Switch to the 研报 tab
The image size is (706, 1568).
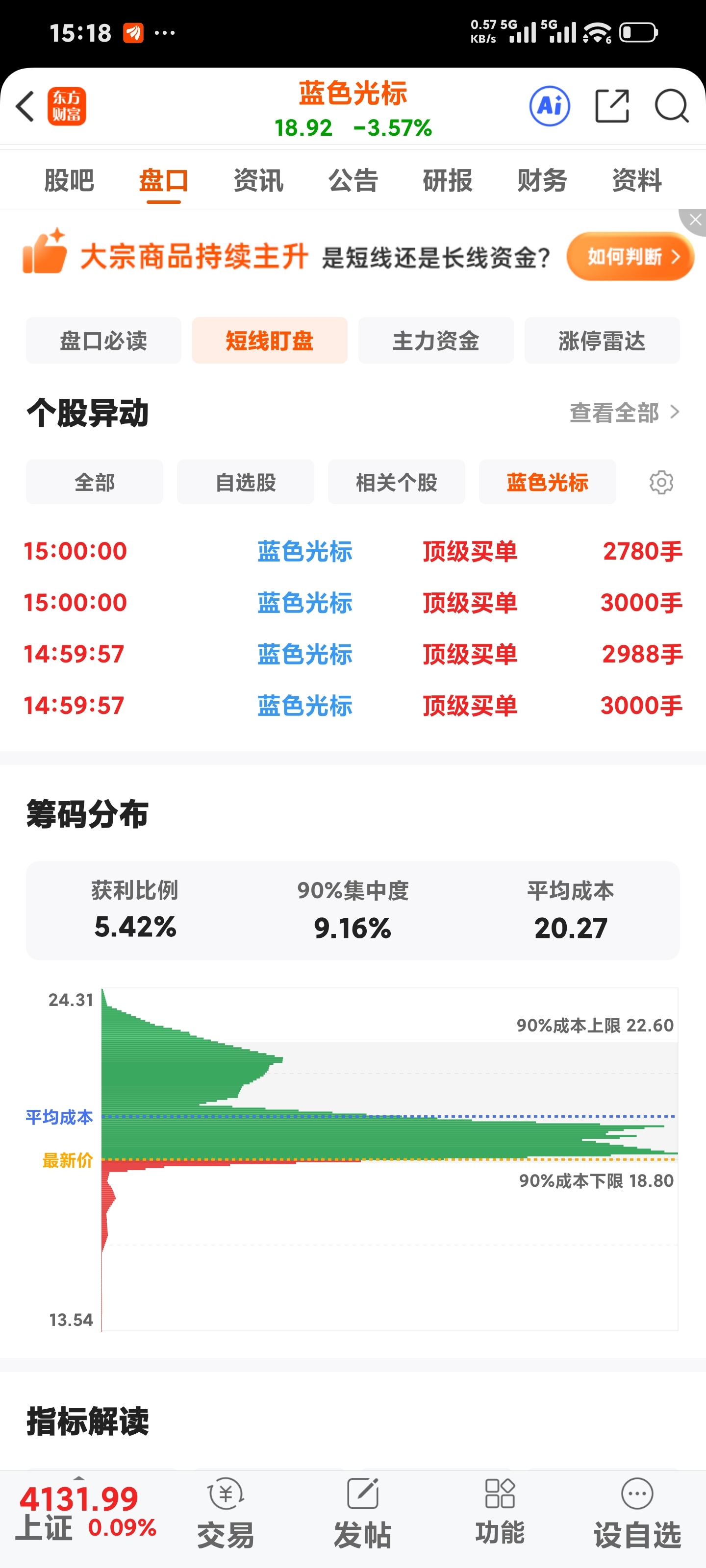coord(448,180)
